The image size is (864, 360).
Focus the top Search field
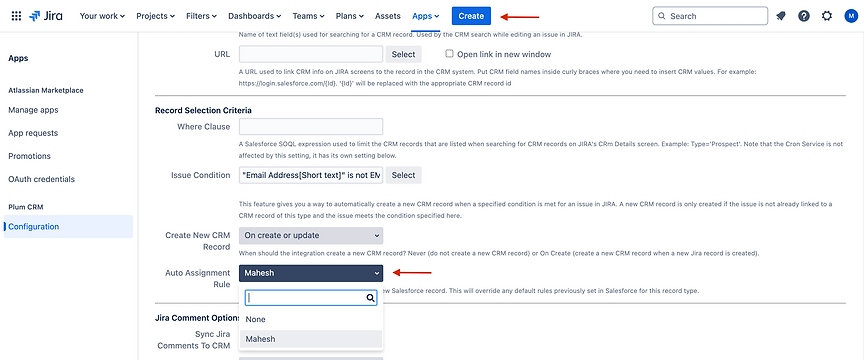[710, 16]
